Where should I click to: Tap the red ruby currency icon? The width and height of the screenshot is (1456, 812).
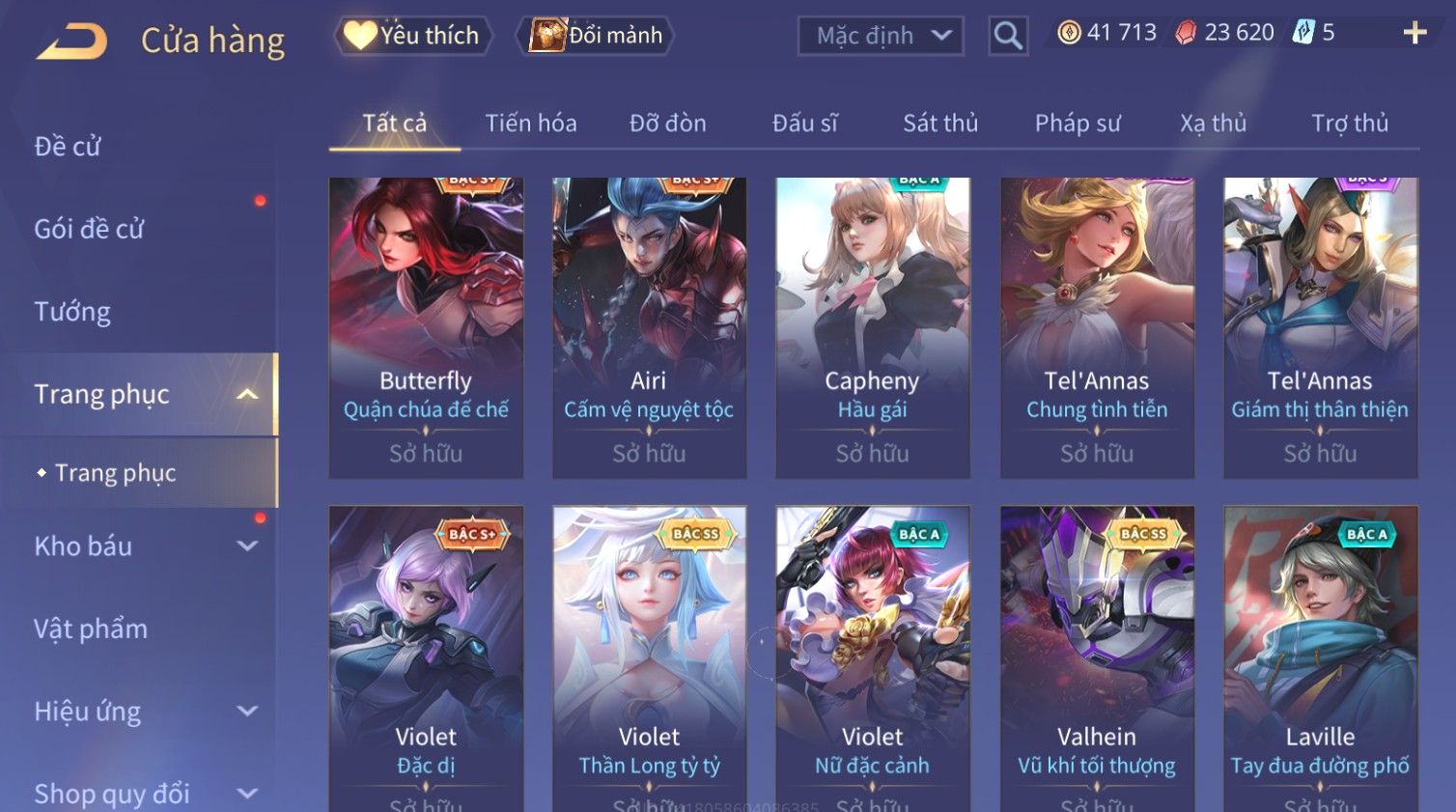1186,33
